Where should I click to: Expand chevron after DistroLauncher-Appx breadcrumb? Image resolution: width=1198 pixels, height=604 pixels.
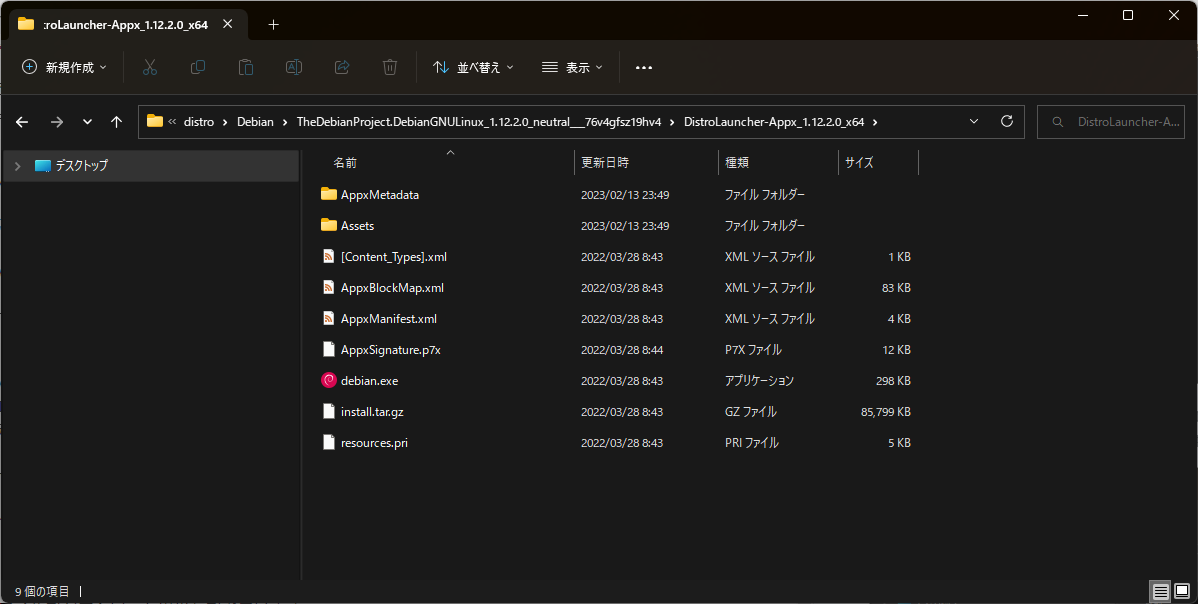tap(875, 122)
